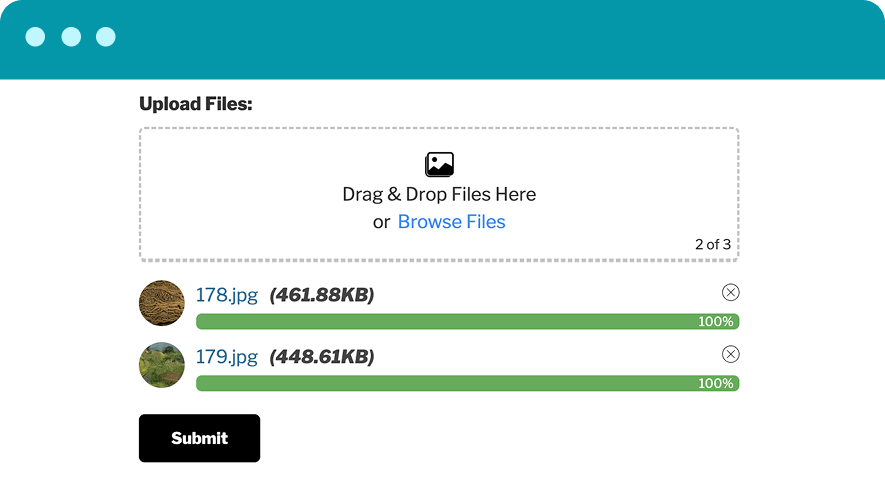Click the image icon in the drop zone
The image size is (885, 485).
click(x=439, y=164)
